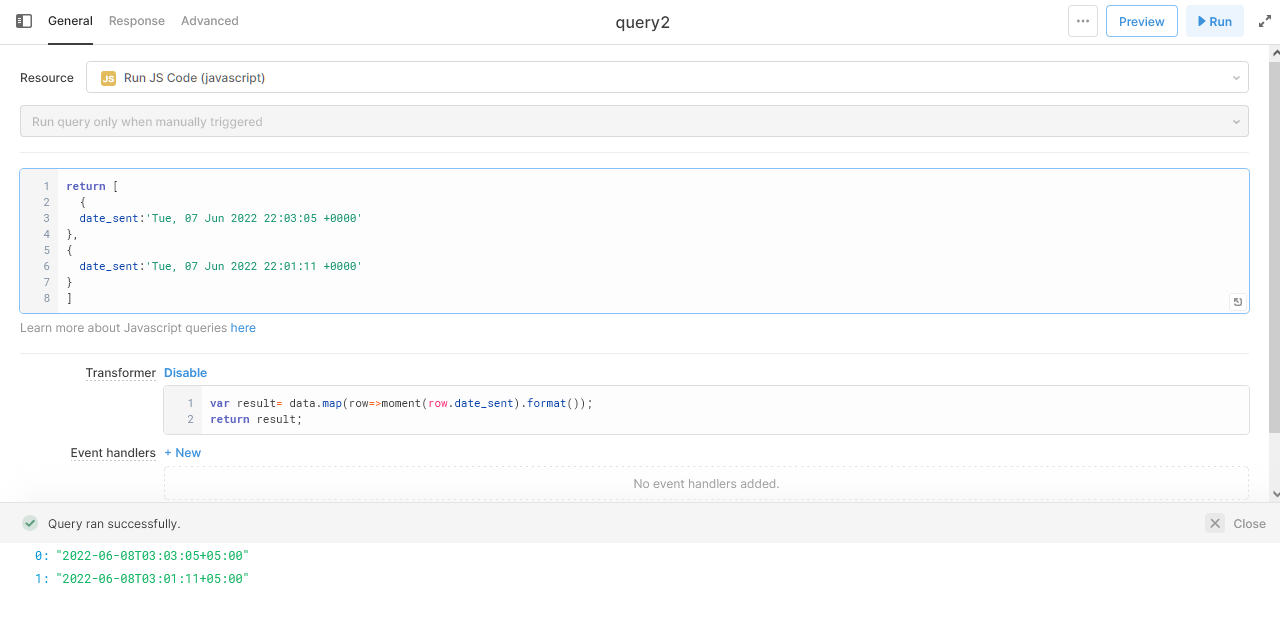Open the Advanced tab

(x=209, y=20)
